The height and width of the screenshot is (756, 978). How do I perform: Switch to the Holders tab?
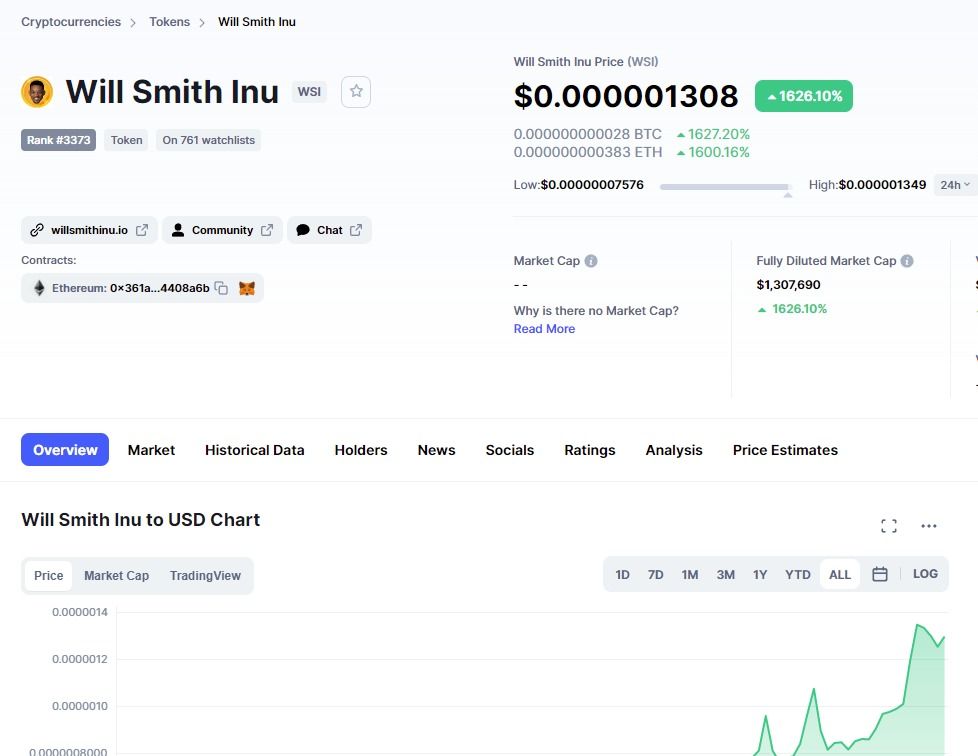[361, 450]
